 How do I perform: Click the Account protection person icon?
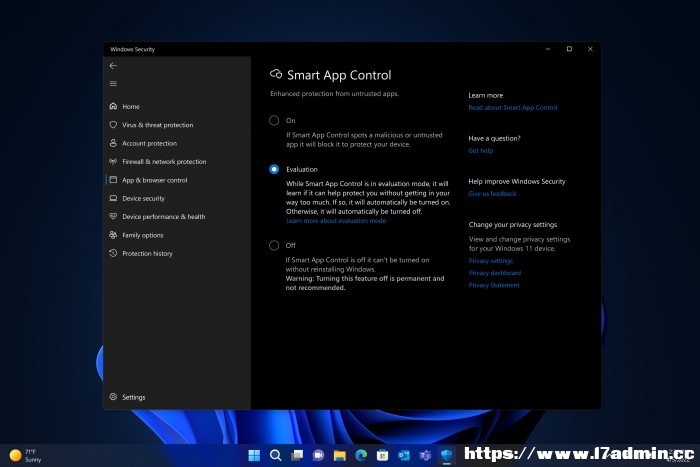pyautogui.click(x=113, y=143)
